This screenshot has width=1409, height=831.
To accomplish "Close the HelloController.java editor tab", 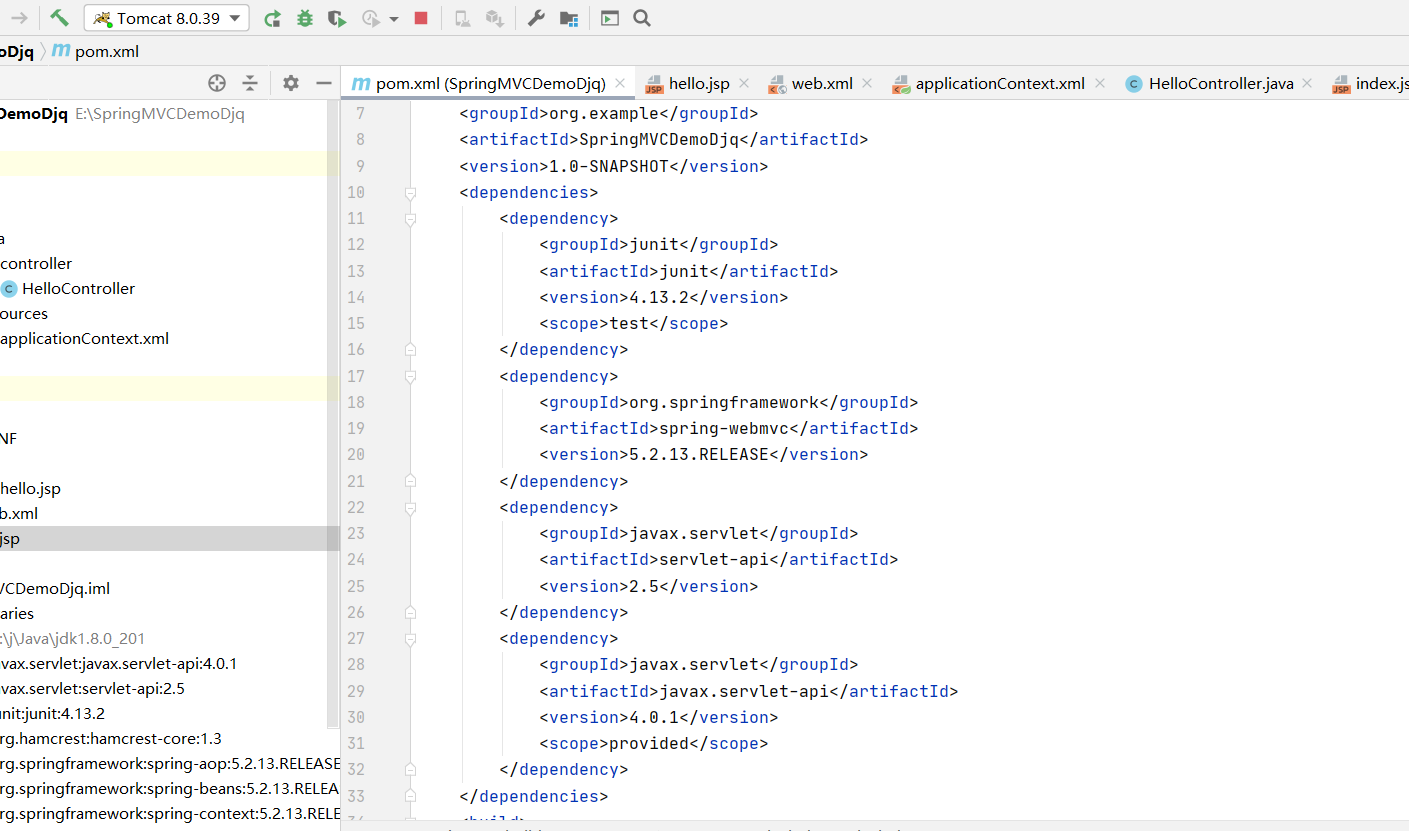I will 1309,84.
